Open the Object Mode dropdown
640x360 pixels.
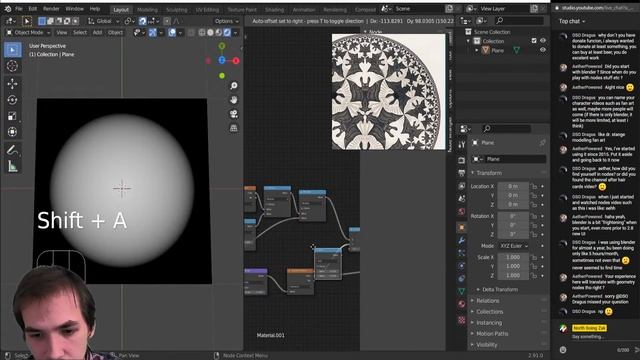(x=28, y=32)
